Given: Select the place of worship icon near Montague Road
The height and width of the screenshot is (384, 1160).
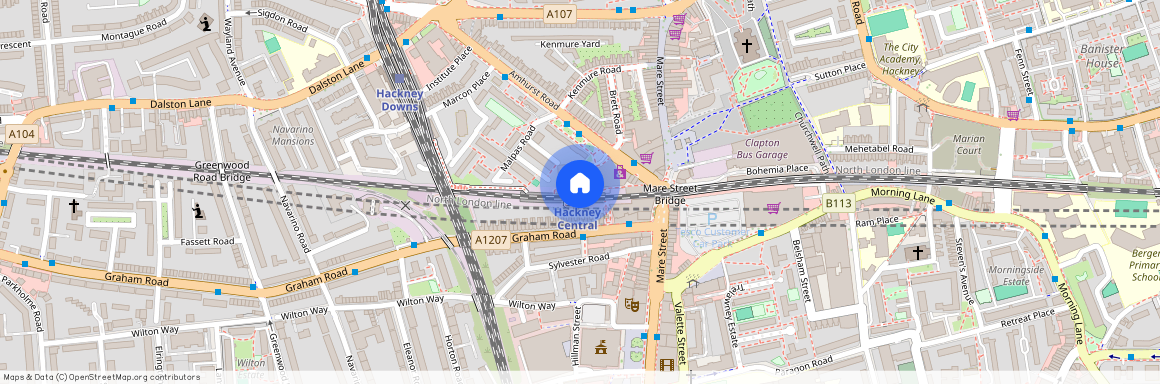Looking at the screenshot, I should pyautogui.click(x=205, y=23).
